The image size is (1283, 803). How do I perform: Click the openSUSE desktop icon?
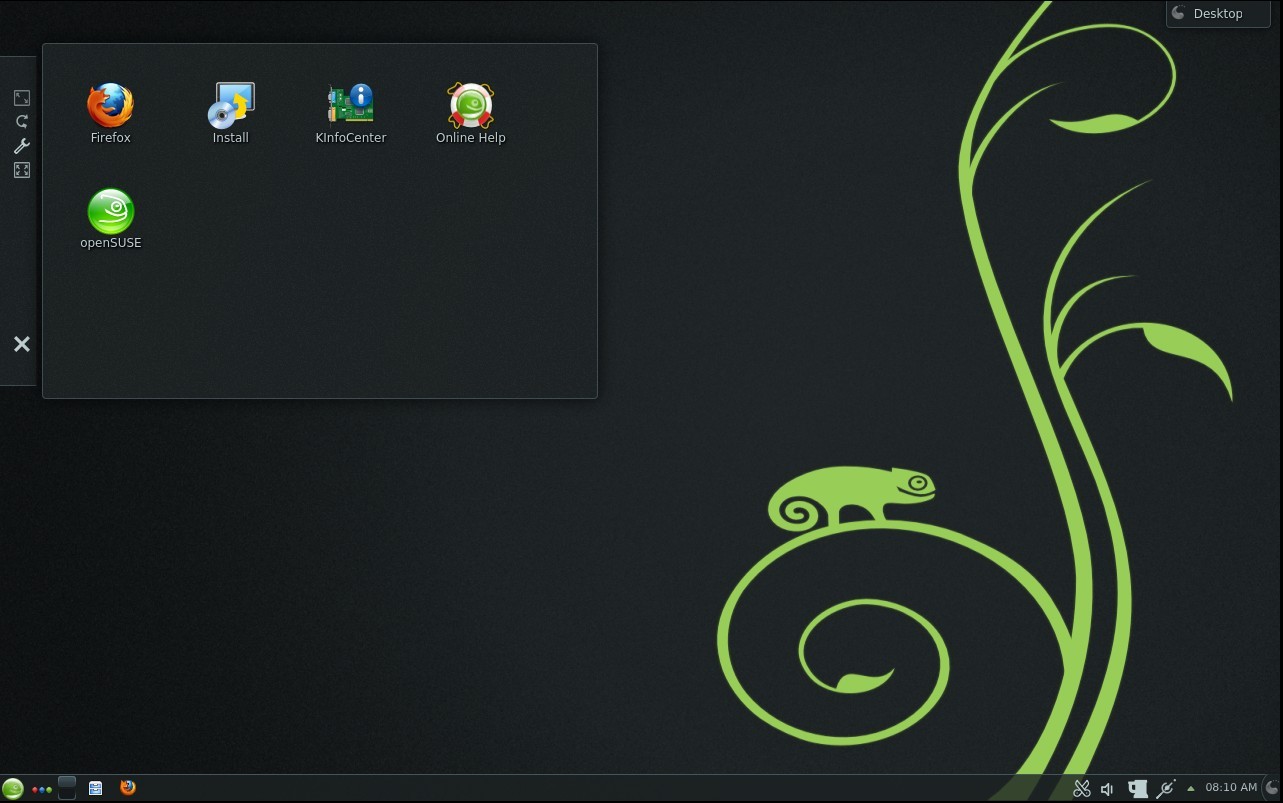(x=111, y=218)
